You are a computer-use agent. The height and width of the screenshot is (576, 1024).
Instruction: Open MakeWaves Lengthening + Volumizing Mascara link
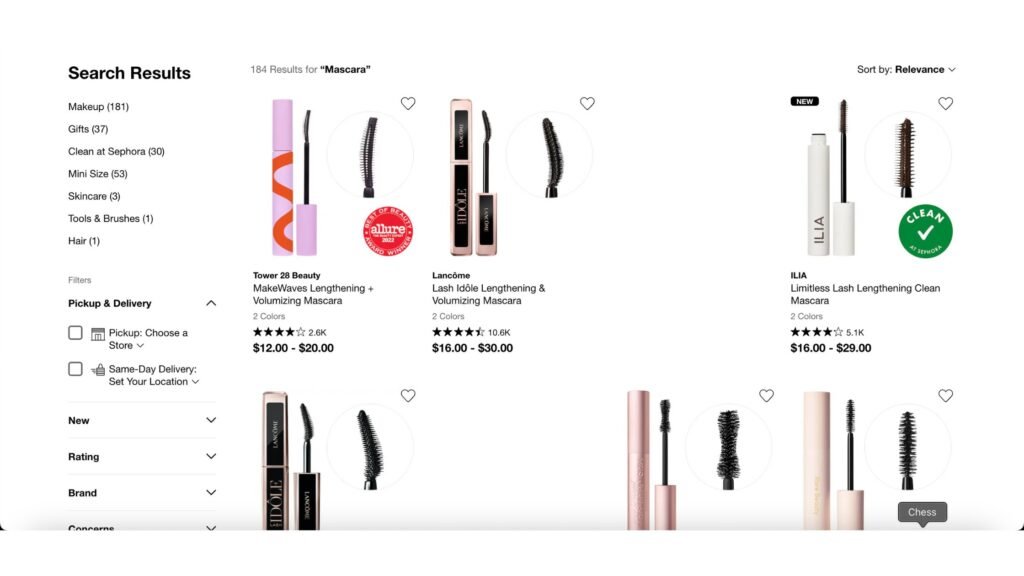[x=313, y=295]
